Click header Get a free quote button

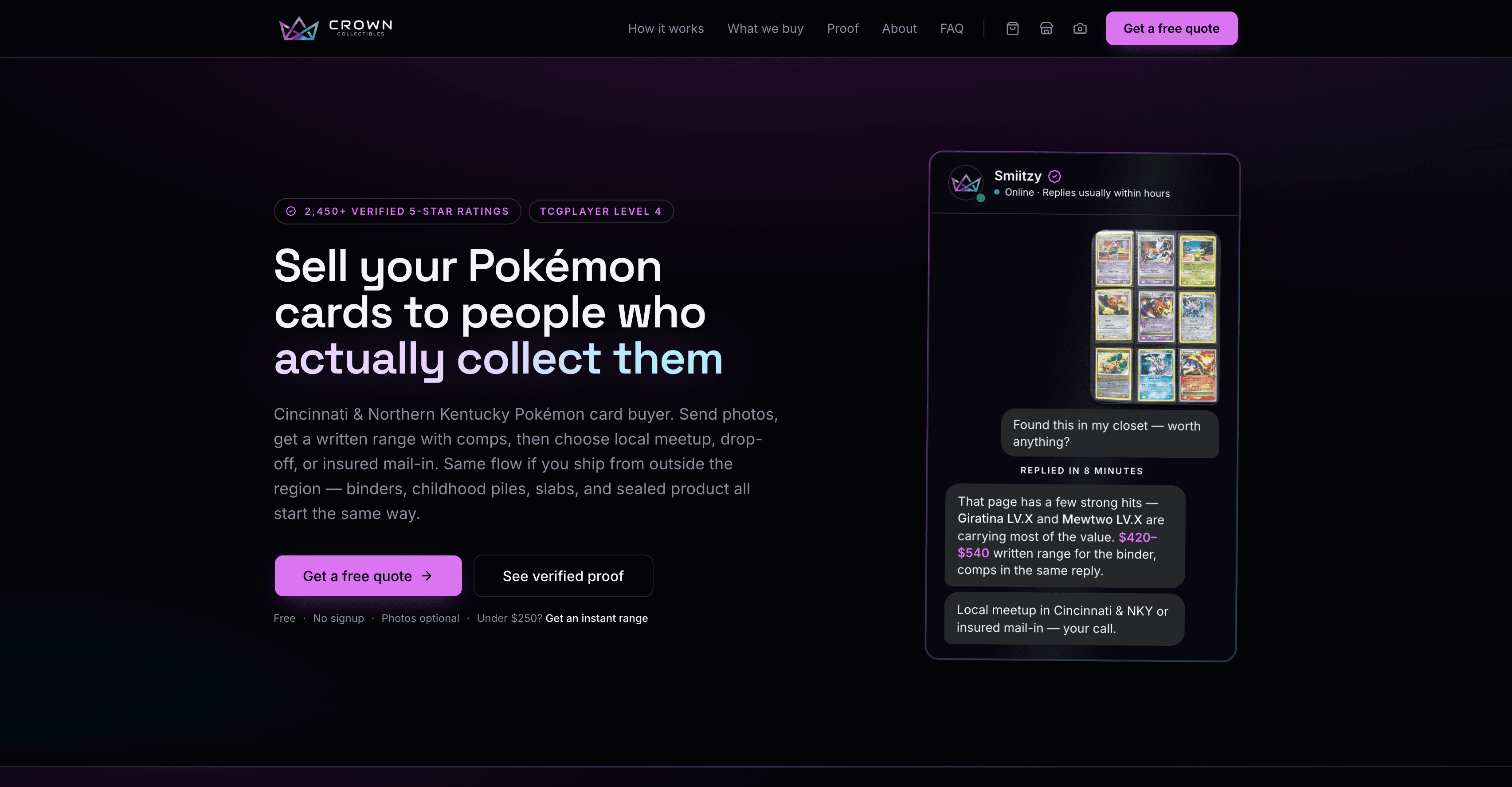tap(1171, 28)
